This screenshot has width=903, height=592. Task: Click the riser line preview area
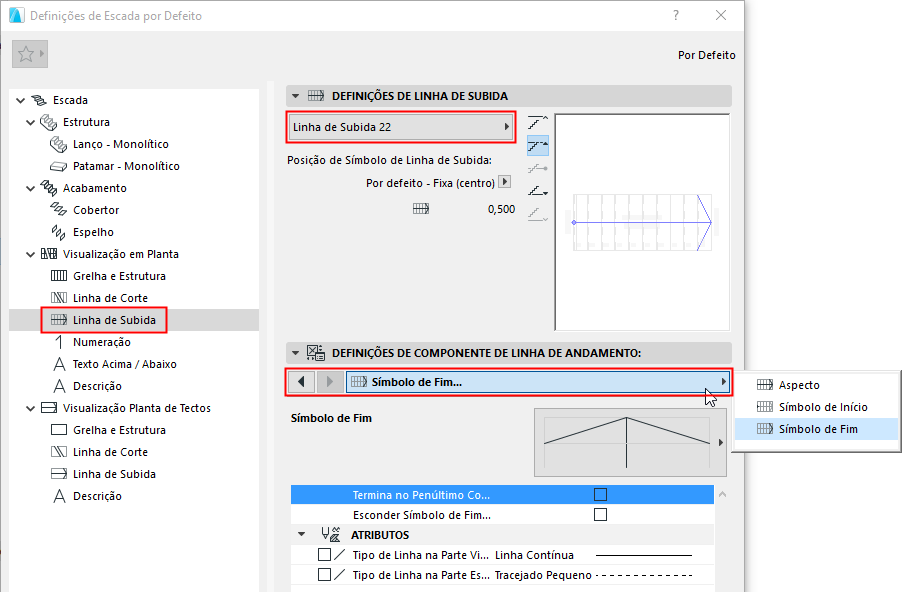(642, 222)
